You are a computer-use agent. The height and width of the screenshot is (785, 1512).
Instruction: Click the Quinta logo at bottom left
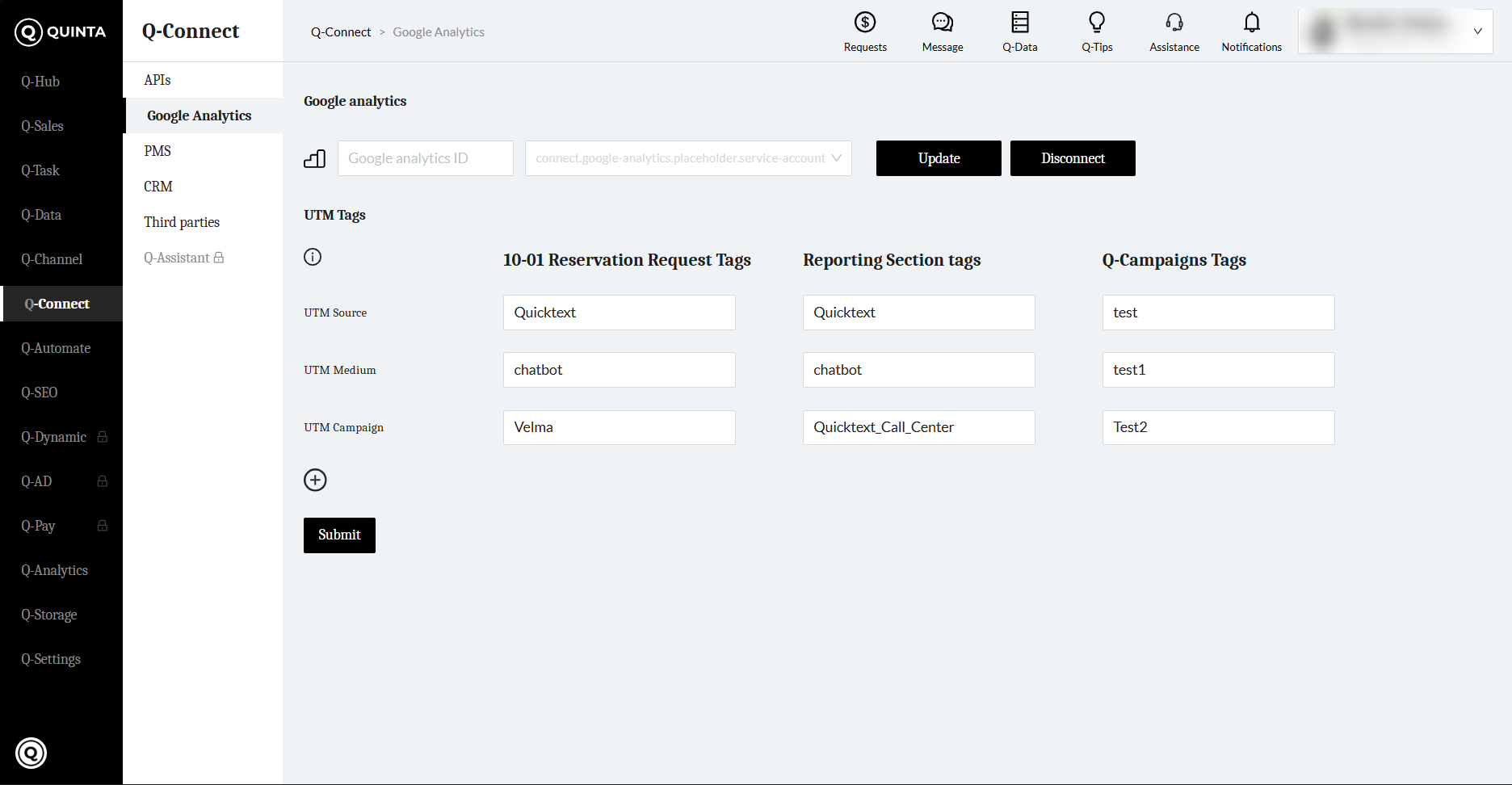(x=31, y=753)
